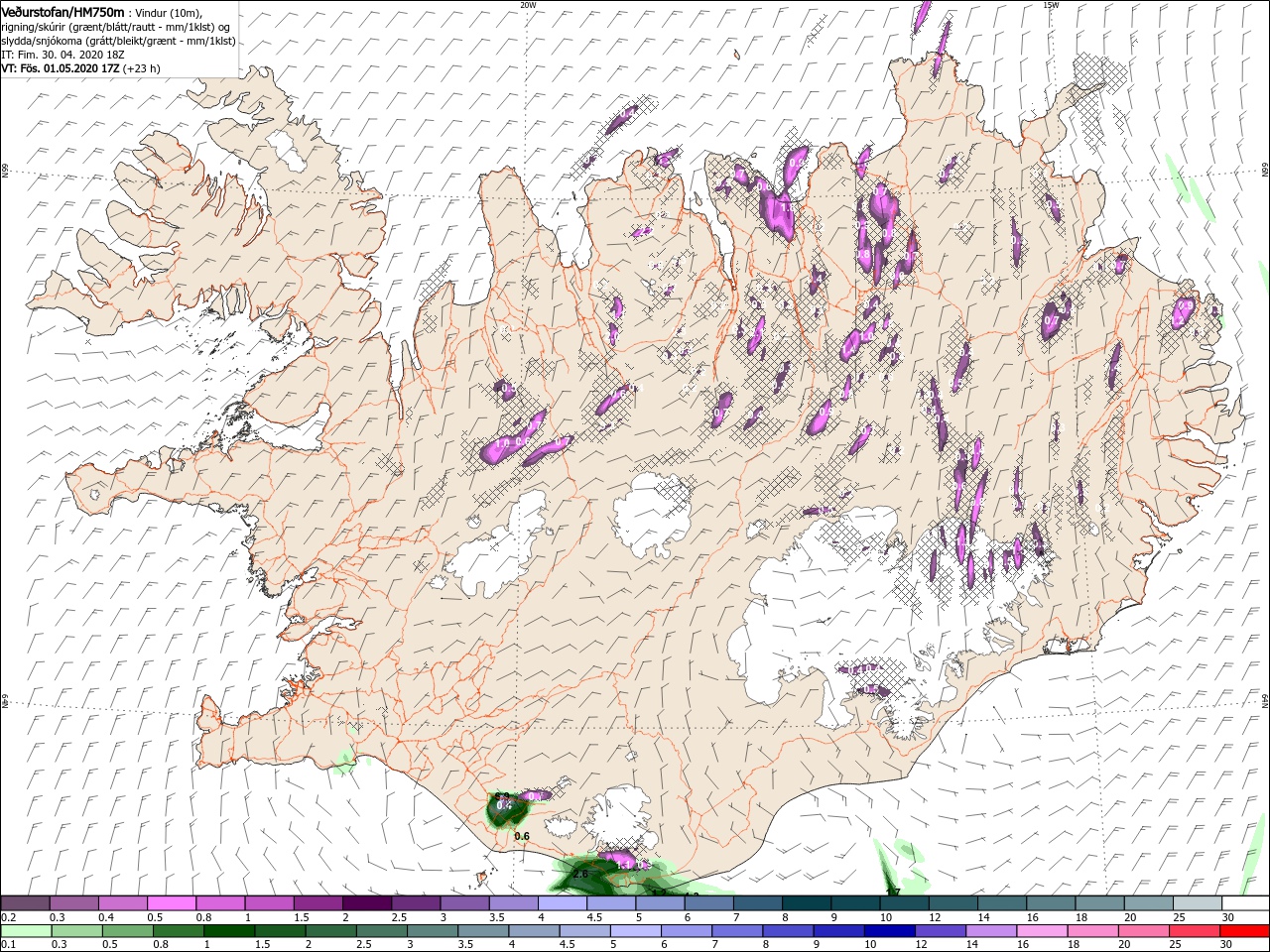Click the 'rigning/skúrir' legend description line

(116, 27)
